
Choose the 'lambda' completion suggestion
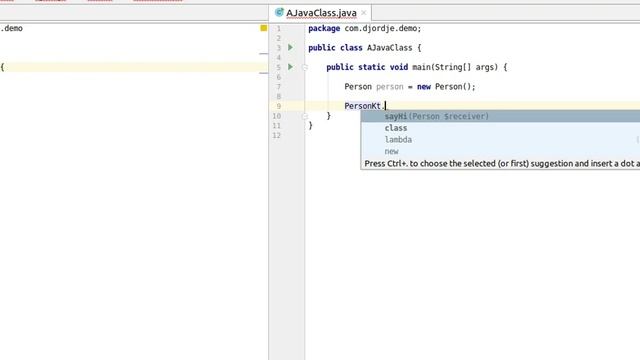[500, 140]
